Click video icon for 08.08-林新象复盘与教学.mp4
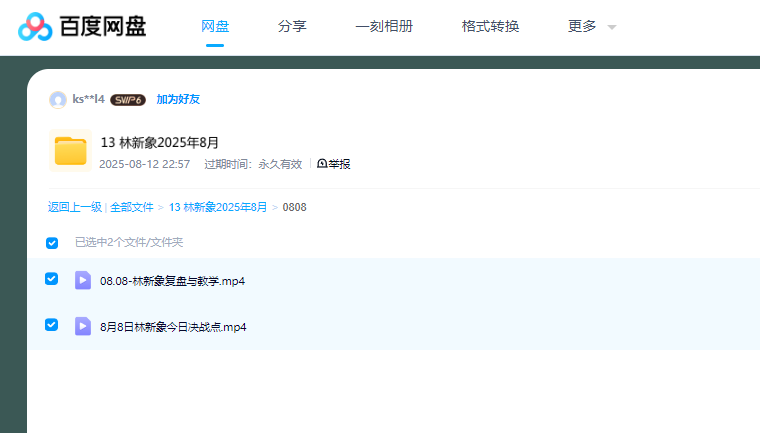 pyautogui.click(x=83, y=280)
